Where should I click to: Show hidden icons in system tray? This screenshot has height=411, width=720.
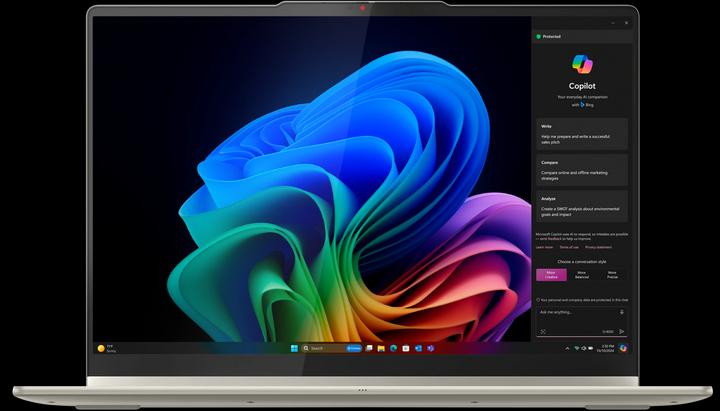click(x=567, y=349)
